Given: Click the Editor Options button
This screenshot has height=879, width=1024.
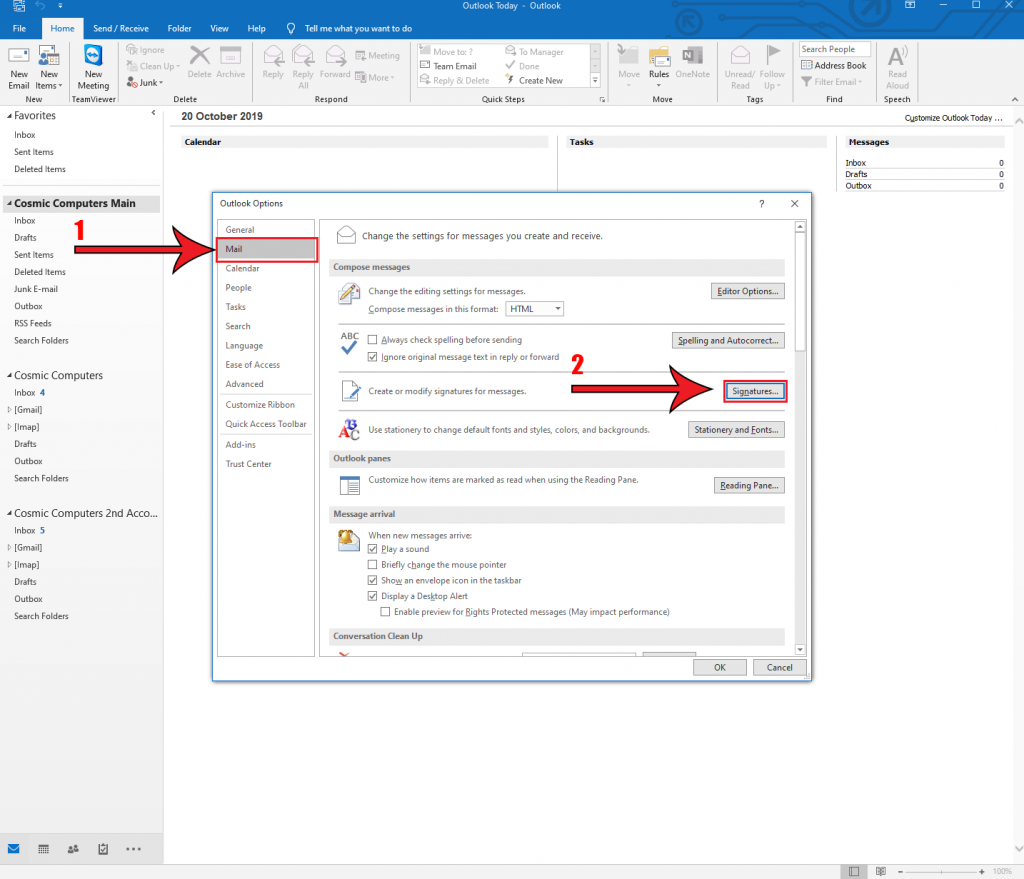Looking at the screenshot, I should [x=747, y=291].
